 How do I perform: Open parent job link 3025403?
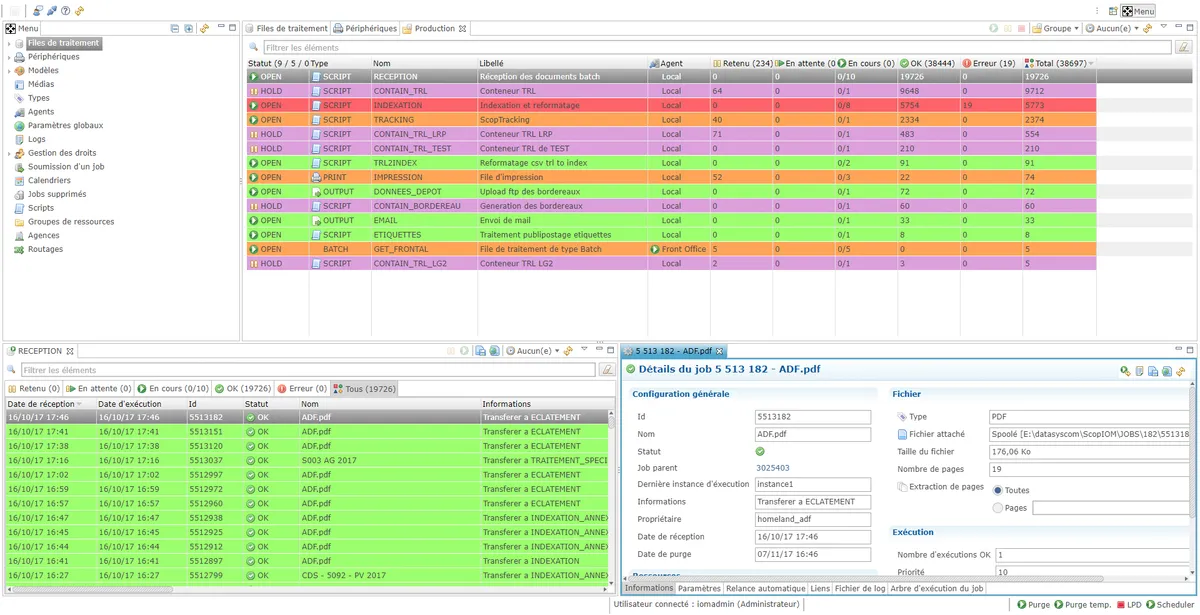pos(772,467)
